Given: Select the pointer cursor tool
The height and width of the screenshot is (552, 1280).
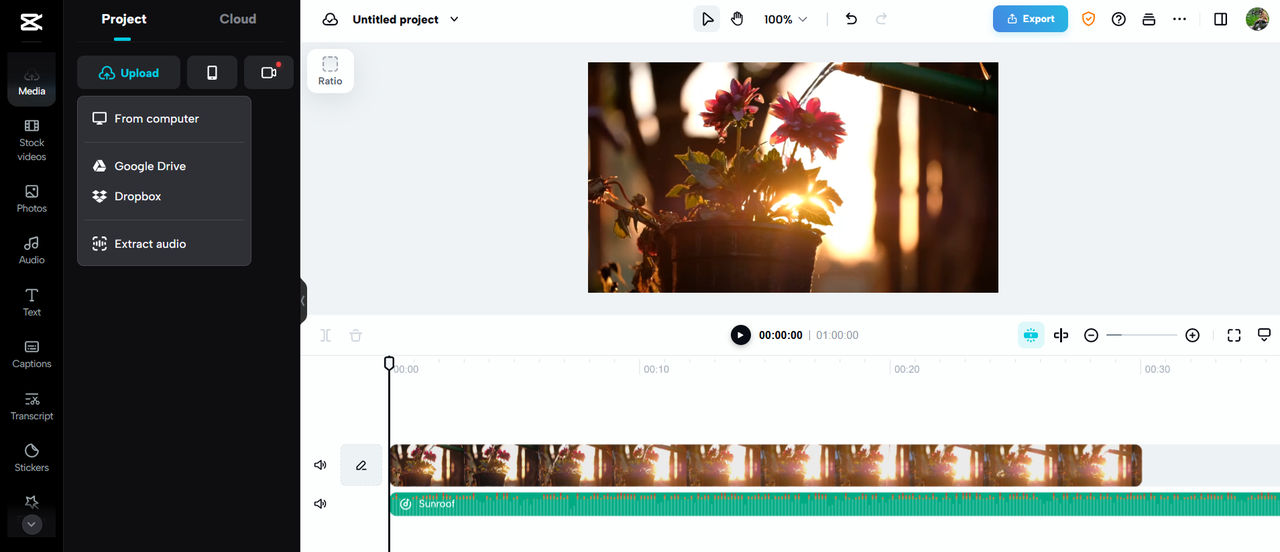Looking at the screenshot, I should 708,19.
